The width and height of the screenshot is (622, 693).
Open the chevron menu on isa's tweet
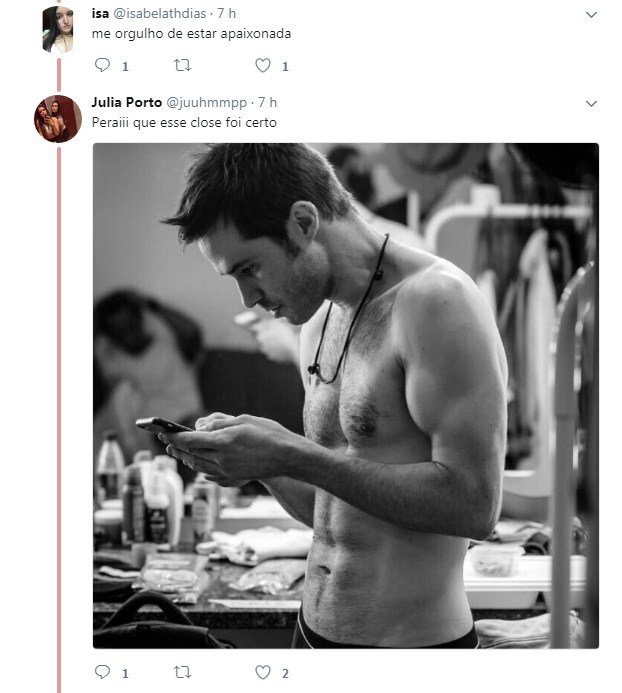590,15
